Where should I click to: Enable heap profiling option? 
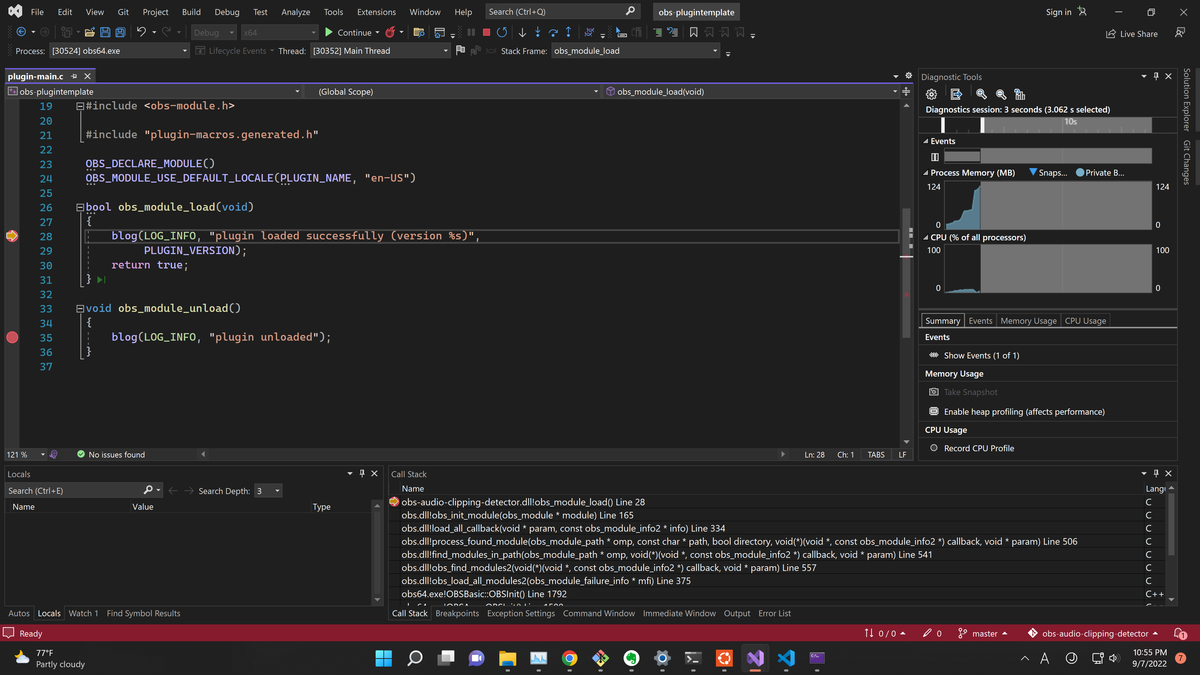[1024, 411]
